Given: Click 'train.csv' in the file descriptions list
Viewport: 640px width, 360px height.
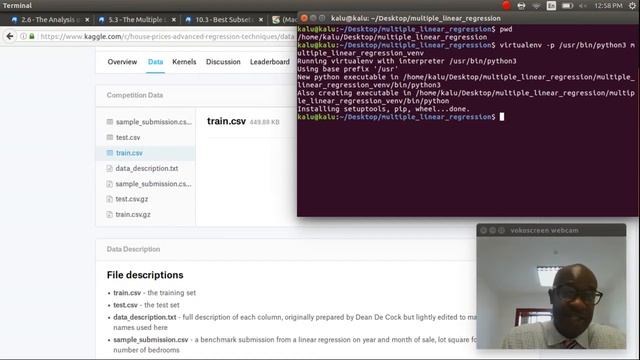Looking at the screenshot, I should coord(127,293).
